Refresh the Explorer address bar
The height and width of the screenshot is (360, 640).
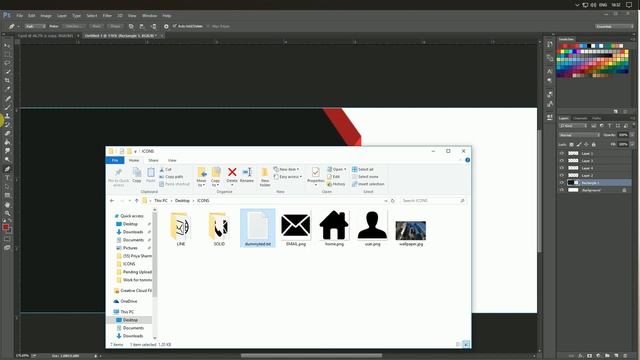[x=393, y=200]
